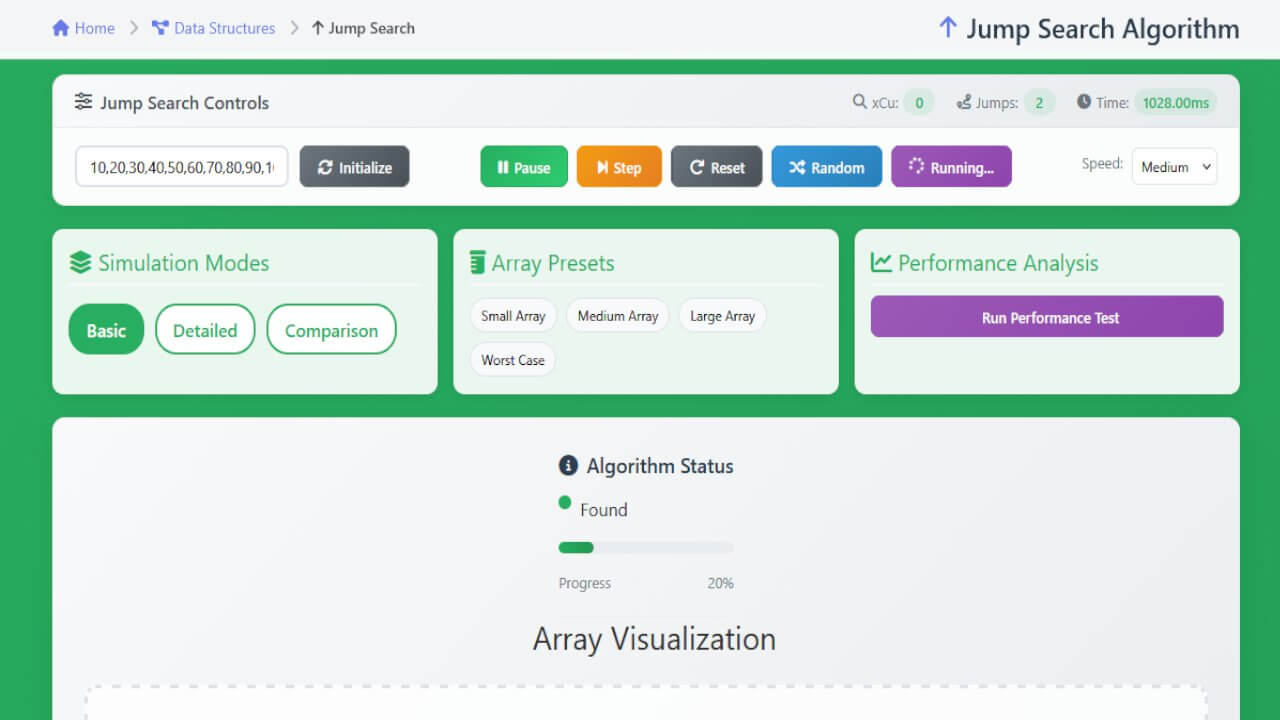Click the green progress bar showing 20%

576,547
